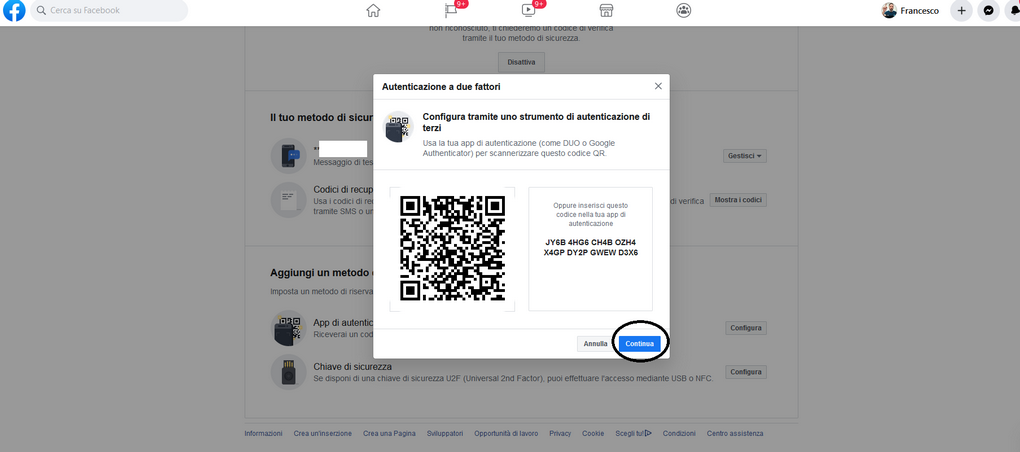Image resolution: width=1020 pixels, height=452 pixels.
Task: Close the Autenticazione a due fattori dialog
Action: pos(658,86)
